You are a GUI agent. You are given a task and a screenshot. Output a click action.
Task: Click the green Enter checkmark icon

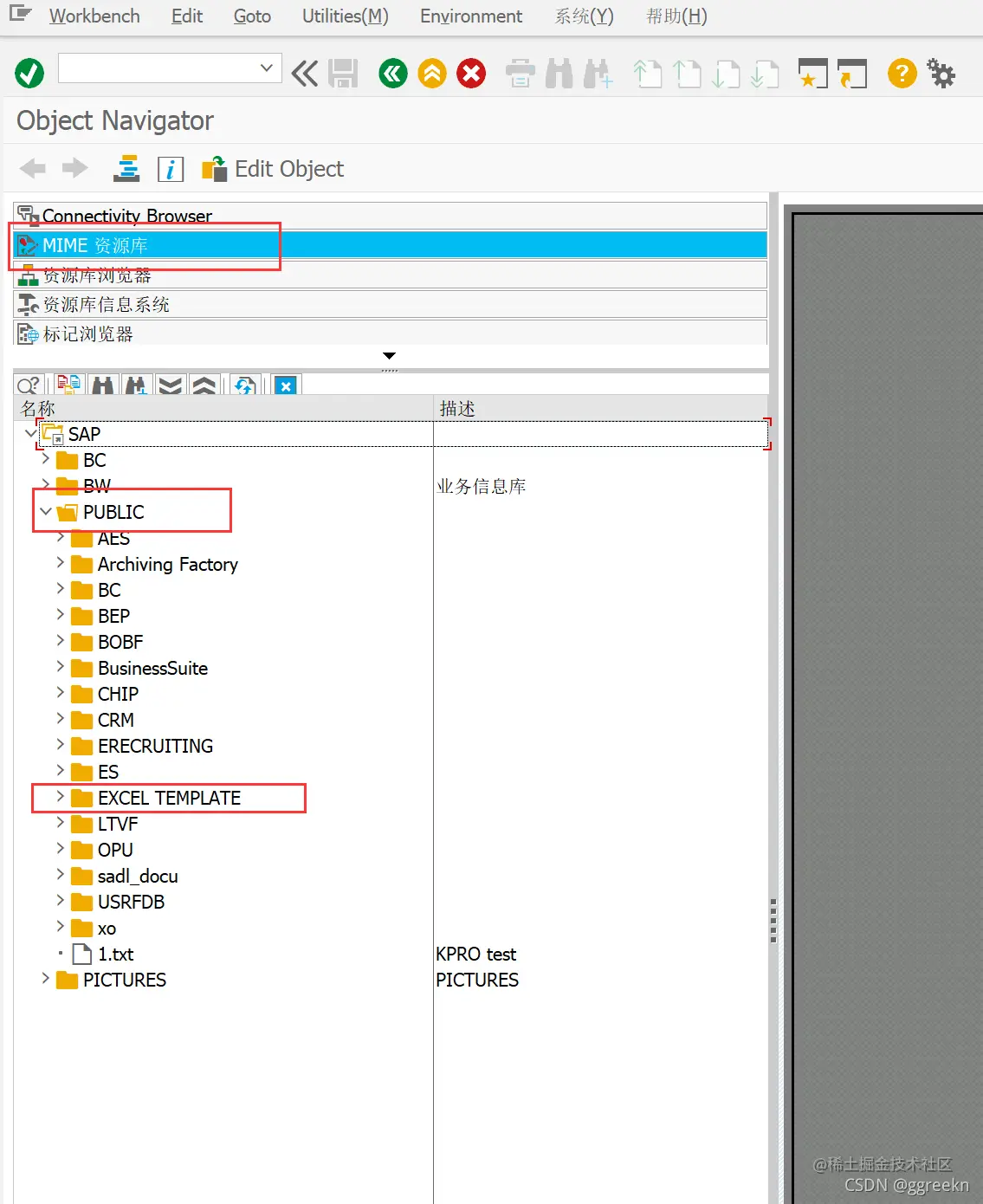coord(29,73)
